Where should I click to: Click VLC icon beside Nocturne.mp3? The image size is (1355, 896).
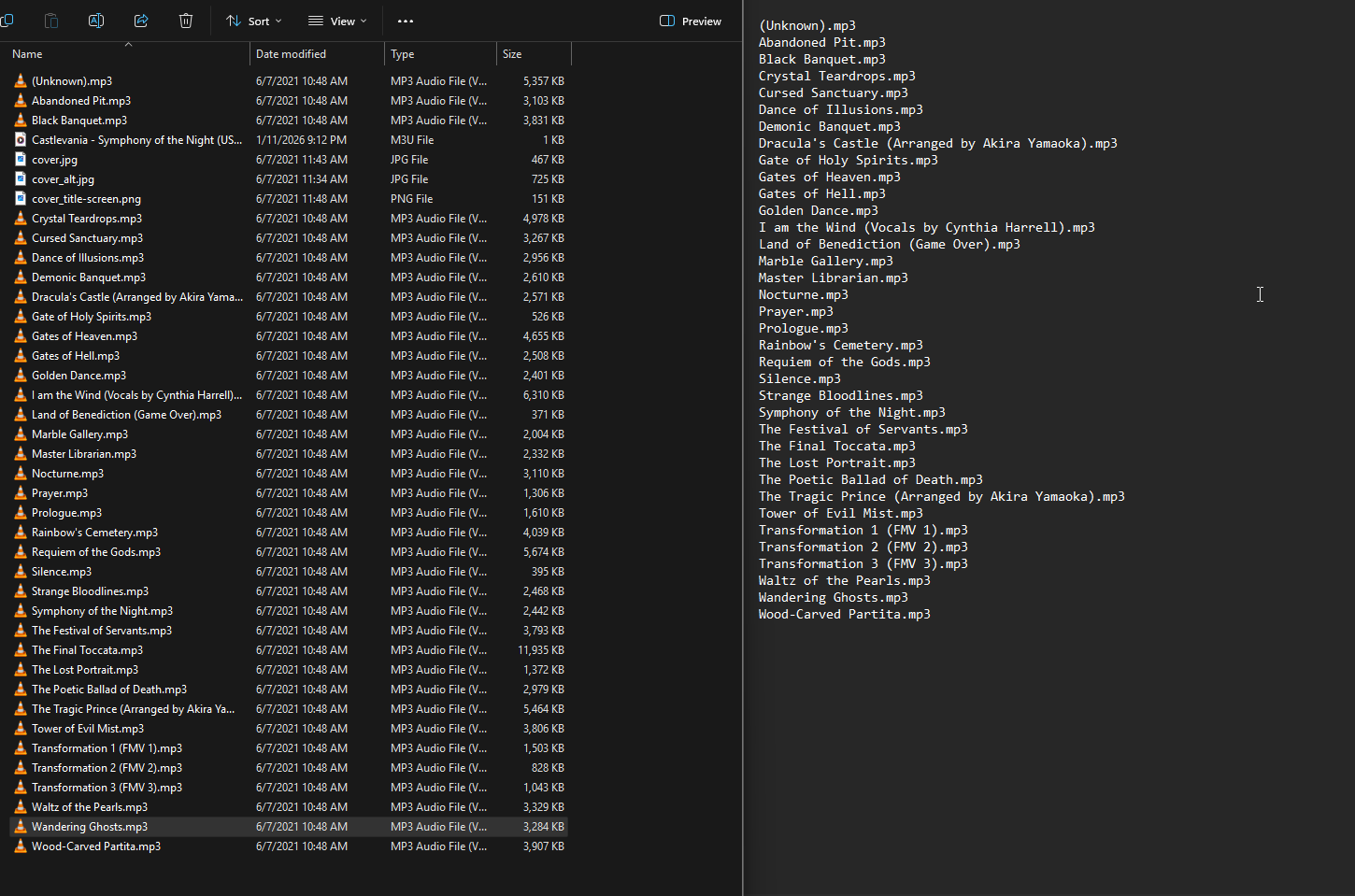(x=21, y=474)
